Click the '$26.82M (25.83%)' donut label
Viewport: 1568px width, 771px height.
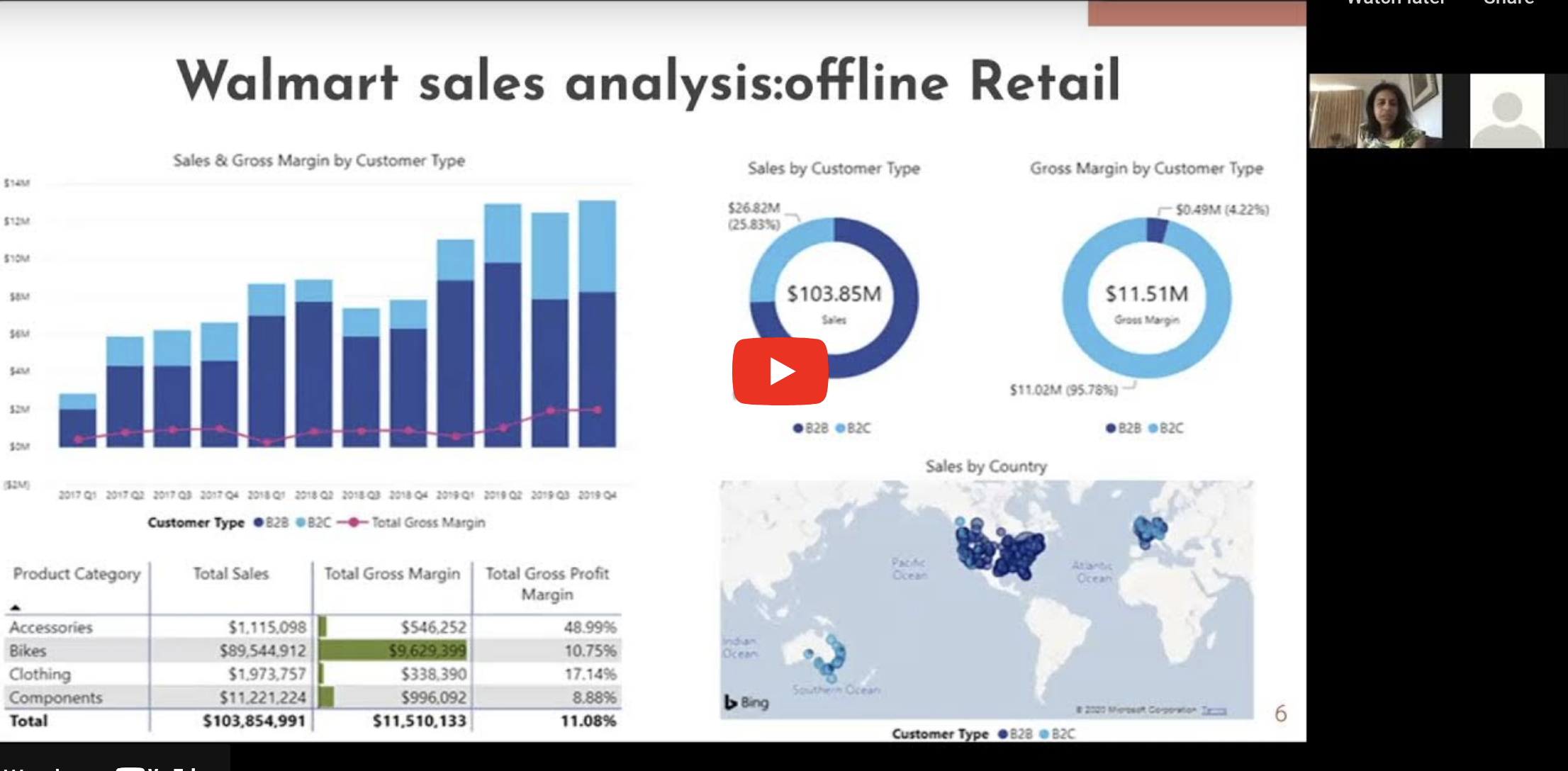(754, 216)
